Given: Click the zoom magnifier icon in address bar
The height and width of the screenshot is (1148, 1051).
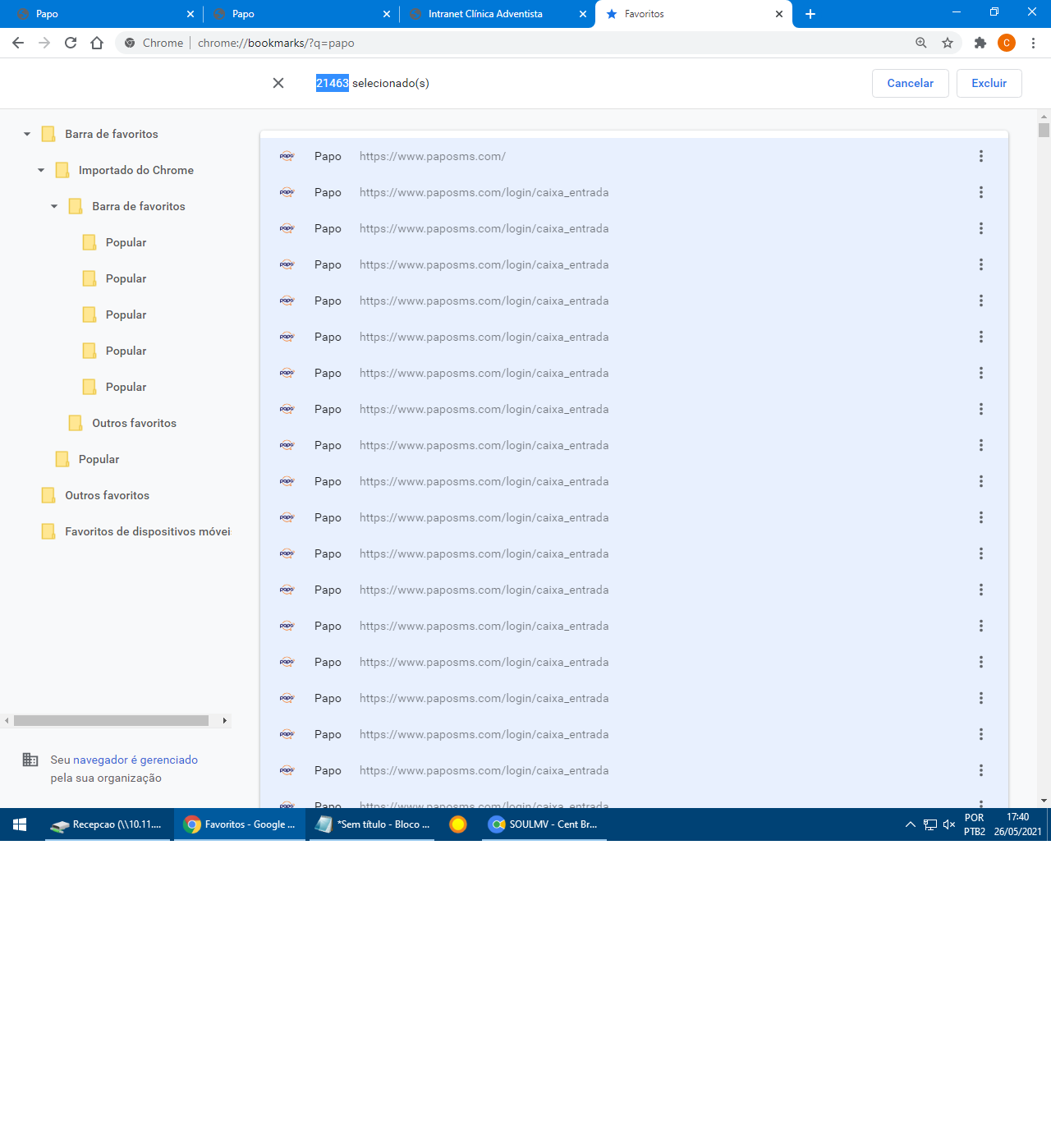Looking at the screenshot, I should 921,43.
